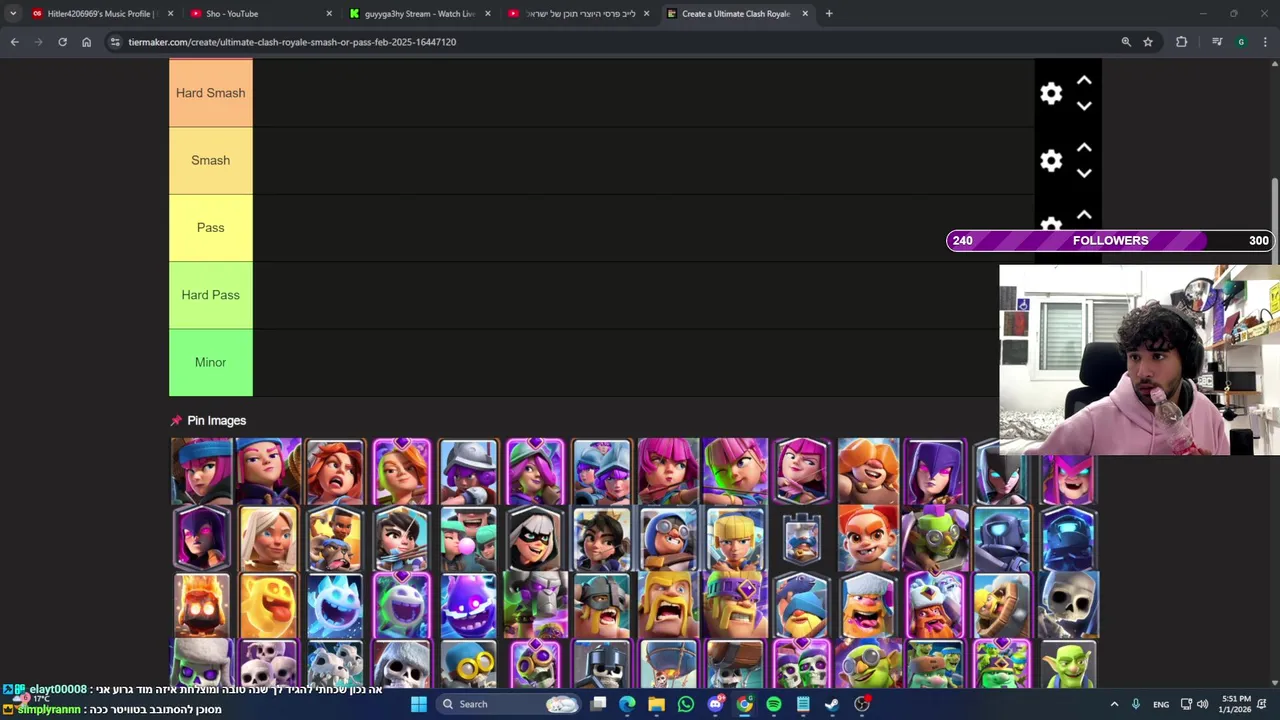
Task: Click the tiermaker.com address bar URL
Action: (x=292, y=42)
